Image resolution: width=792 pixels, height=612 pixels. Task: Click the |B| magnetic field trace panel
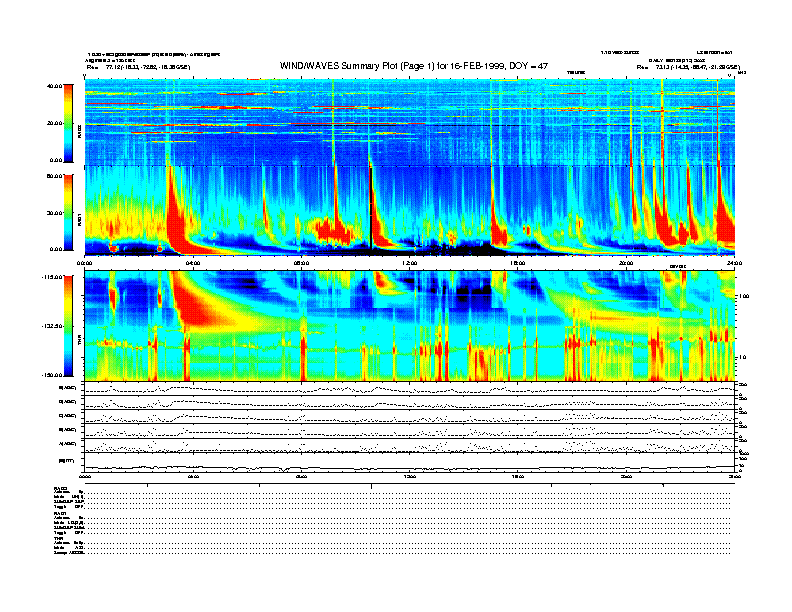pos(410,462)
